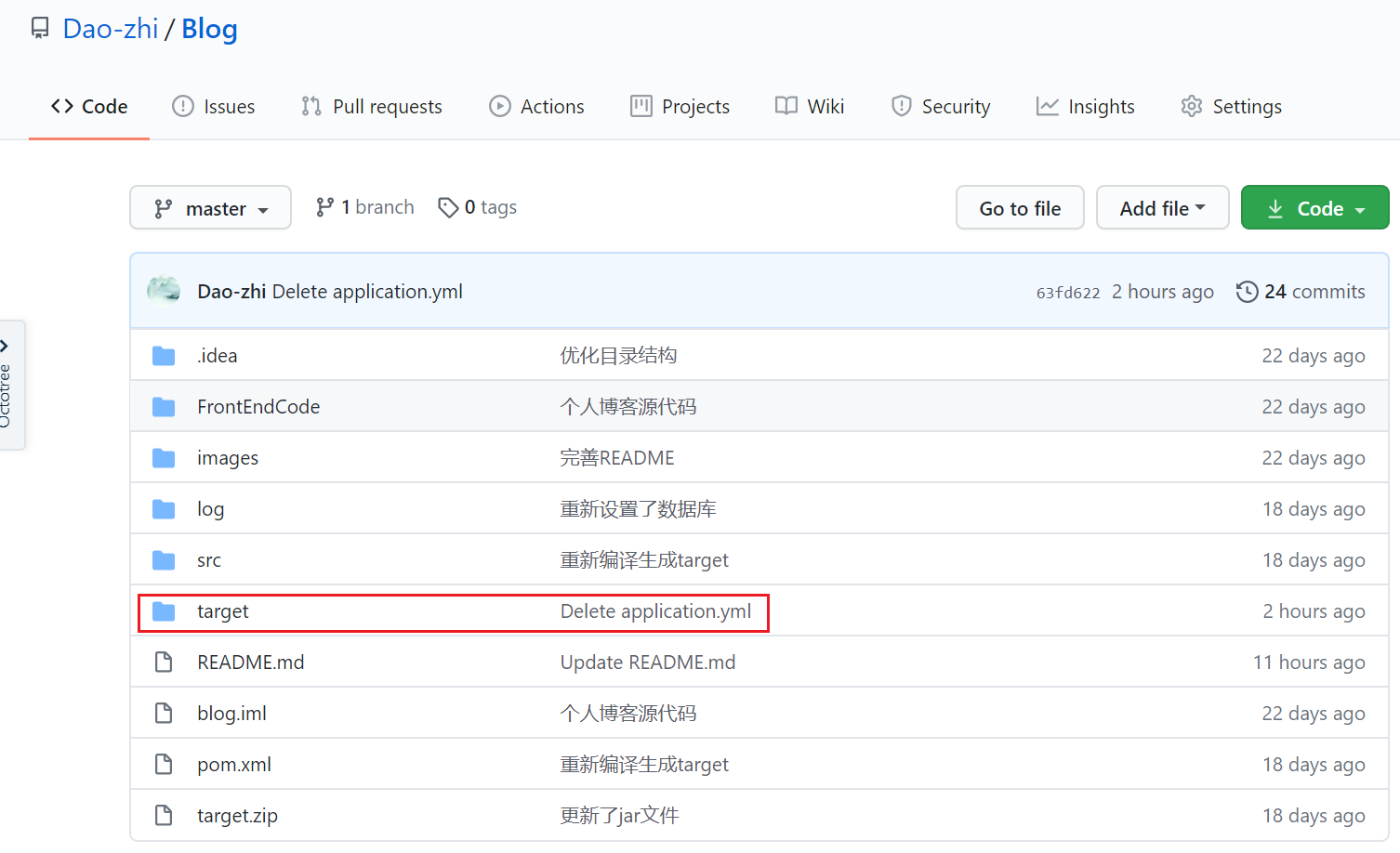The image size is (1400, 853).
Task: Open the repository Settings tab
Action: click(x=1232, y=107)
